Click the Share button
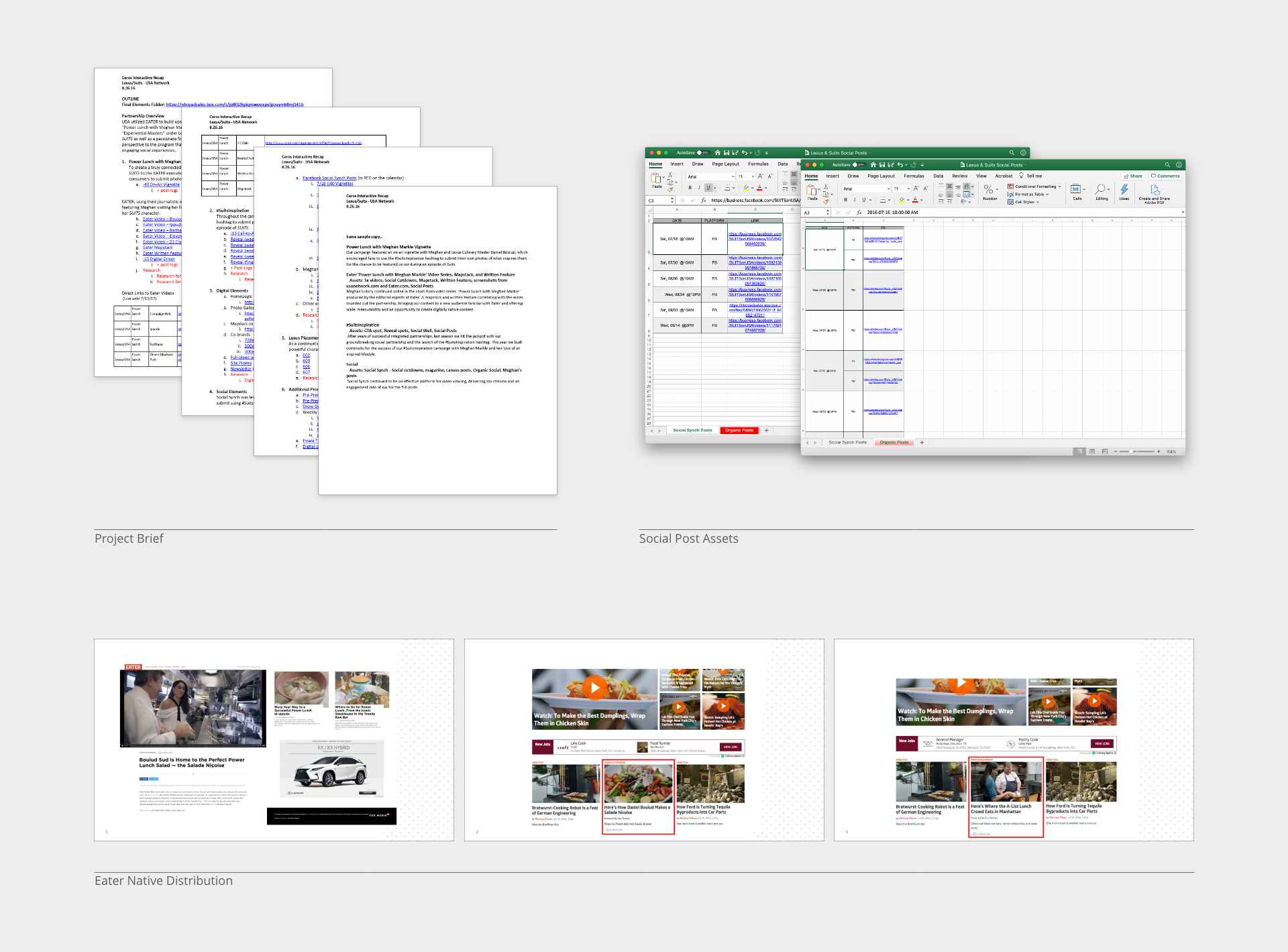1288x952 pixels. pyautogui.click(x=1132, y=176)
